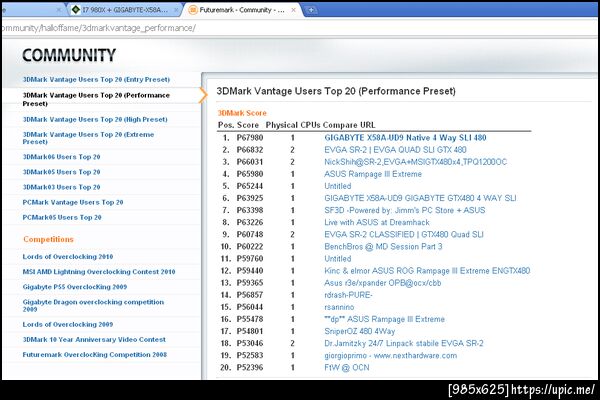Open FtW @ OCN result link
Image resolution: width=600 pixels, height=400 pixels.
(x=347, y=367)
